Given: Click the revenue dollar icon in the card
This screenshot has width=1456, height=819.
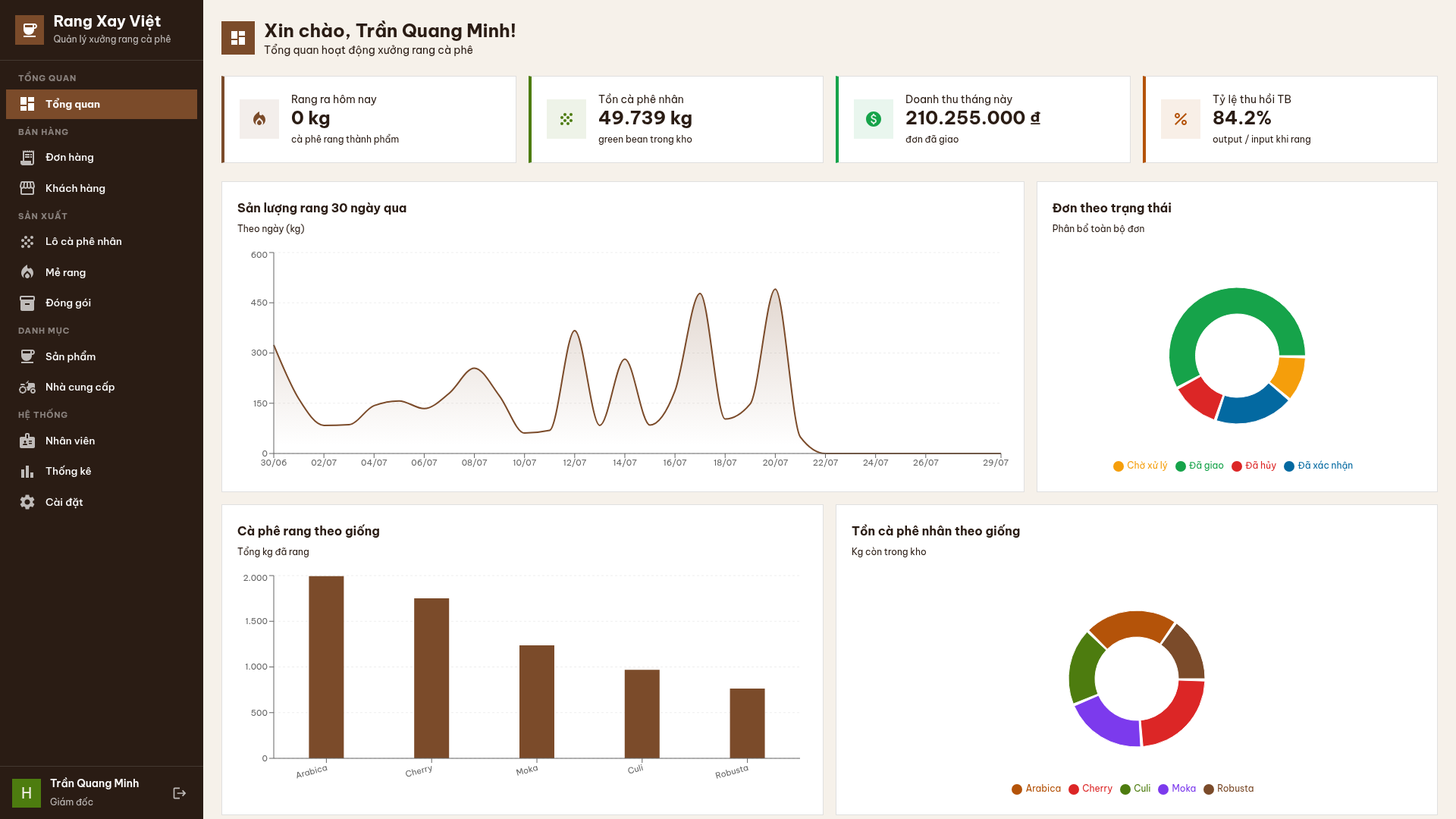Looking at the screenshot, I should click(x=874, y=119).
